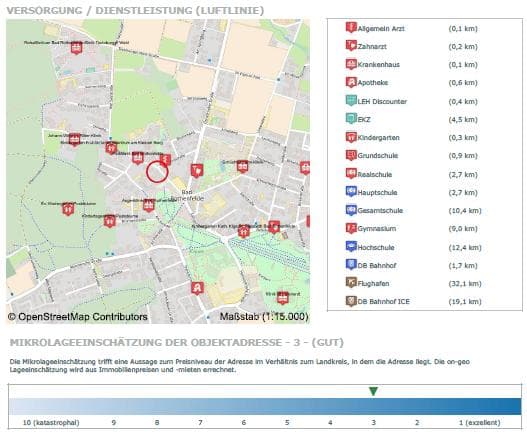527x435 pixels.
Task: Click the Maßstab 1:15.000 scale label
Action: click(264, 317)
